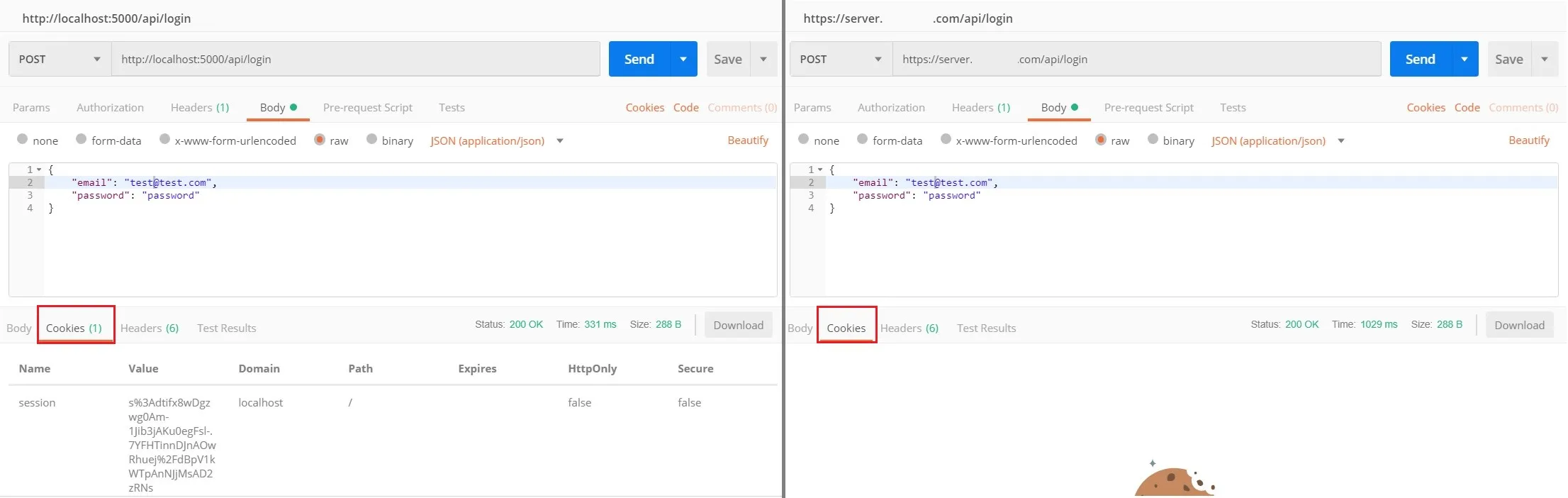This screenshot has height=498, width=1568.
Task: Expand the Send options arrow in the server window
Action: tap(1465, 59)
